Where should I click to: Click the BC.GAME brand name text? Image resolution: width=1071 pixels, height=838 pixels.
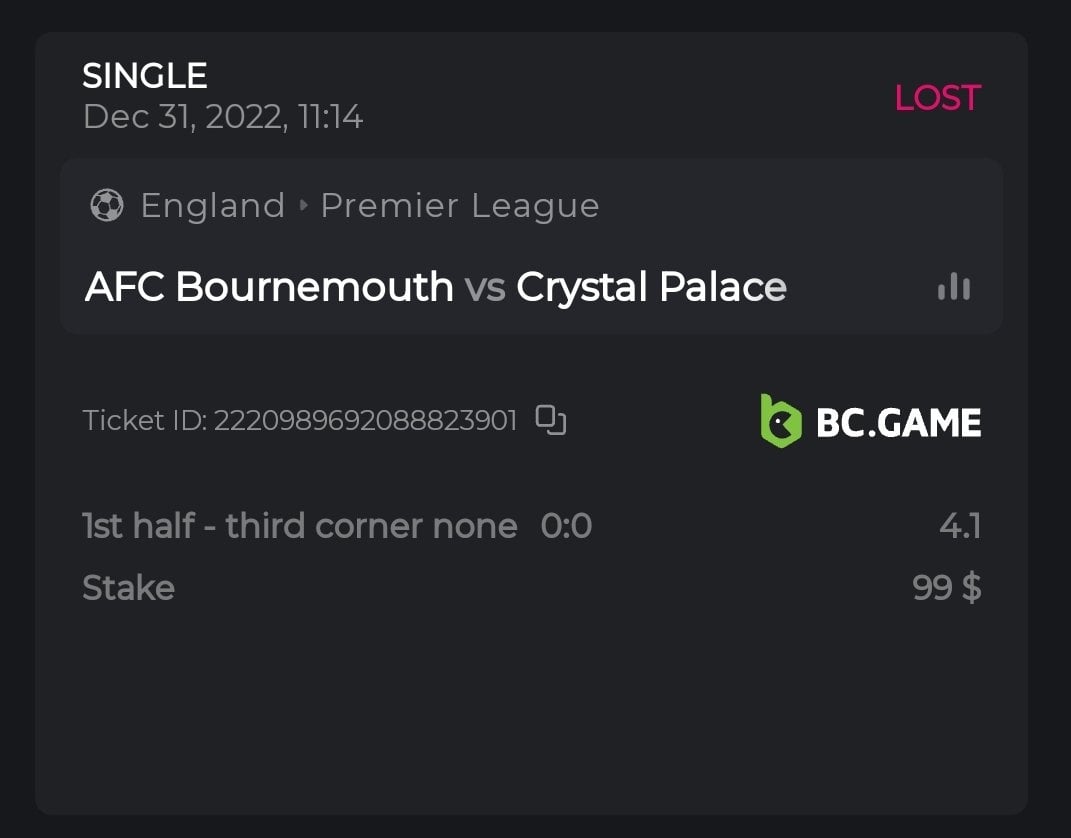pos(898,422)
